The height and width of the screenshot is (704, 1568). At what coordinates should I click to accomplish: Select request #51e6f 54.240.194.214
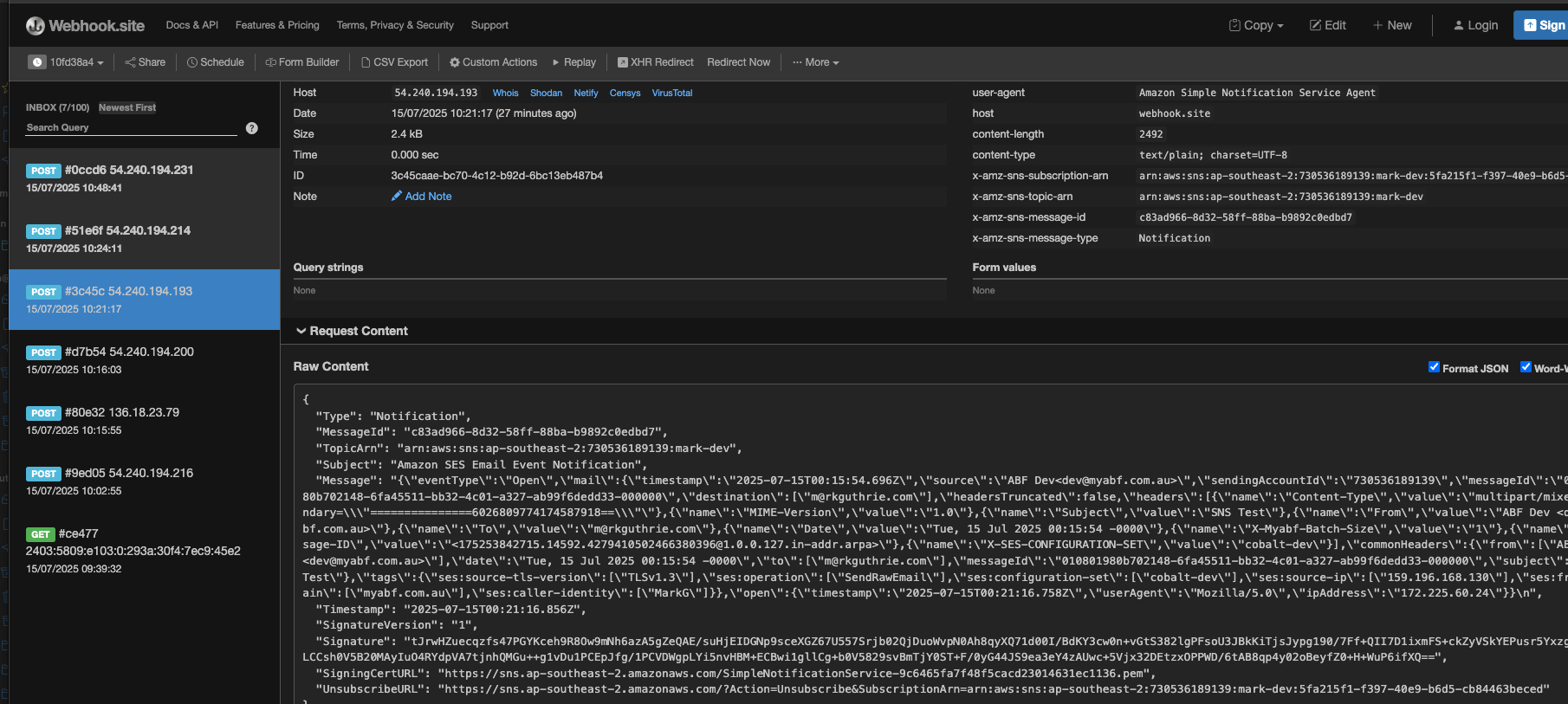pyautogui.click(x=144, y=239)
